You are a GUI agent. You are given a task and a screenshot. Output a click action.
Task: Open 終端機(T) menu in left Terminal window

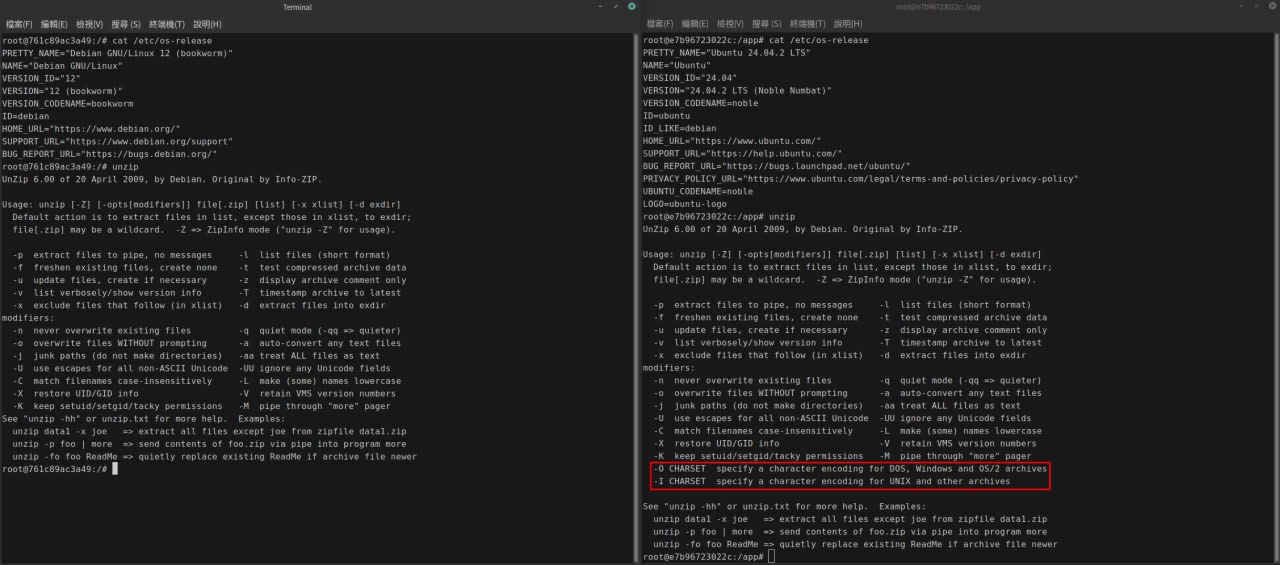167,23
